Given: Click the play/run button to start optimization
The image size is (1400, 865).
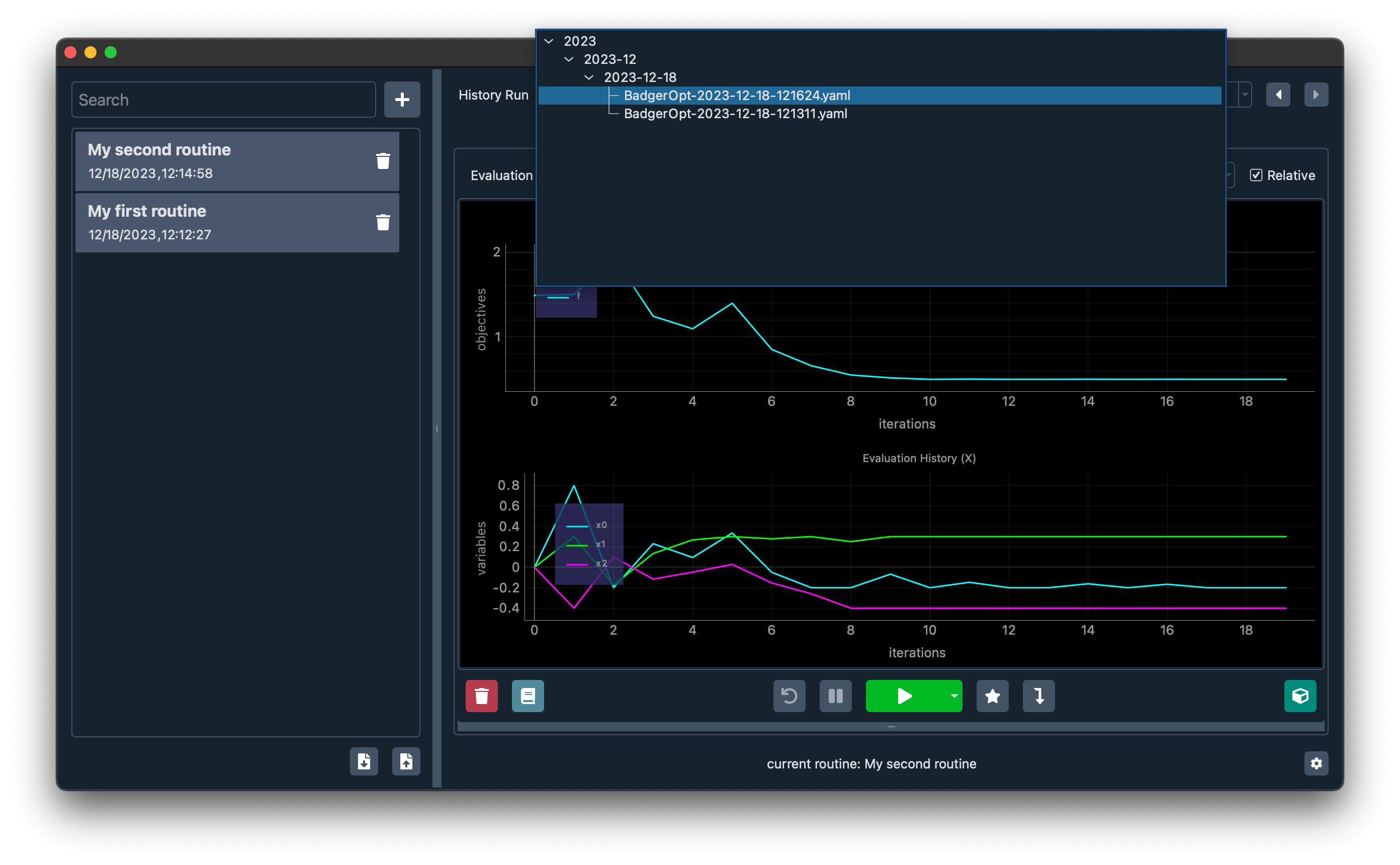Looking at the screenshot, I should click(x=904, y=696).
